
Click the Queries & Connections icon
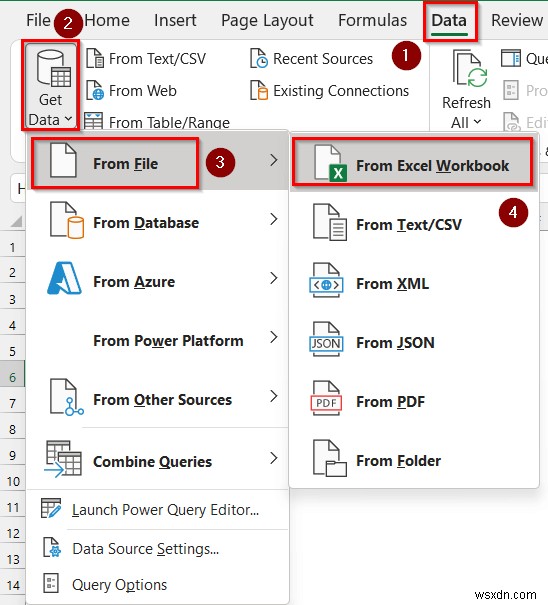coord(511,59)
